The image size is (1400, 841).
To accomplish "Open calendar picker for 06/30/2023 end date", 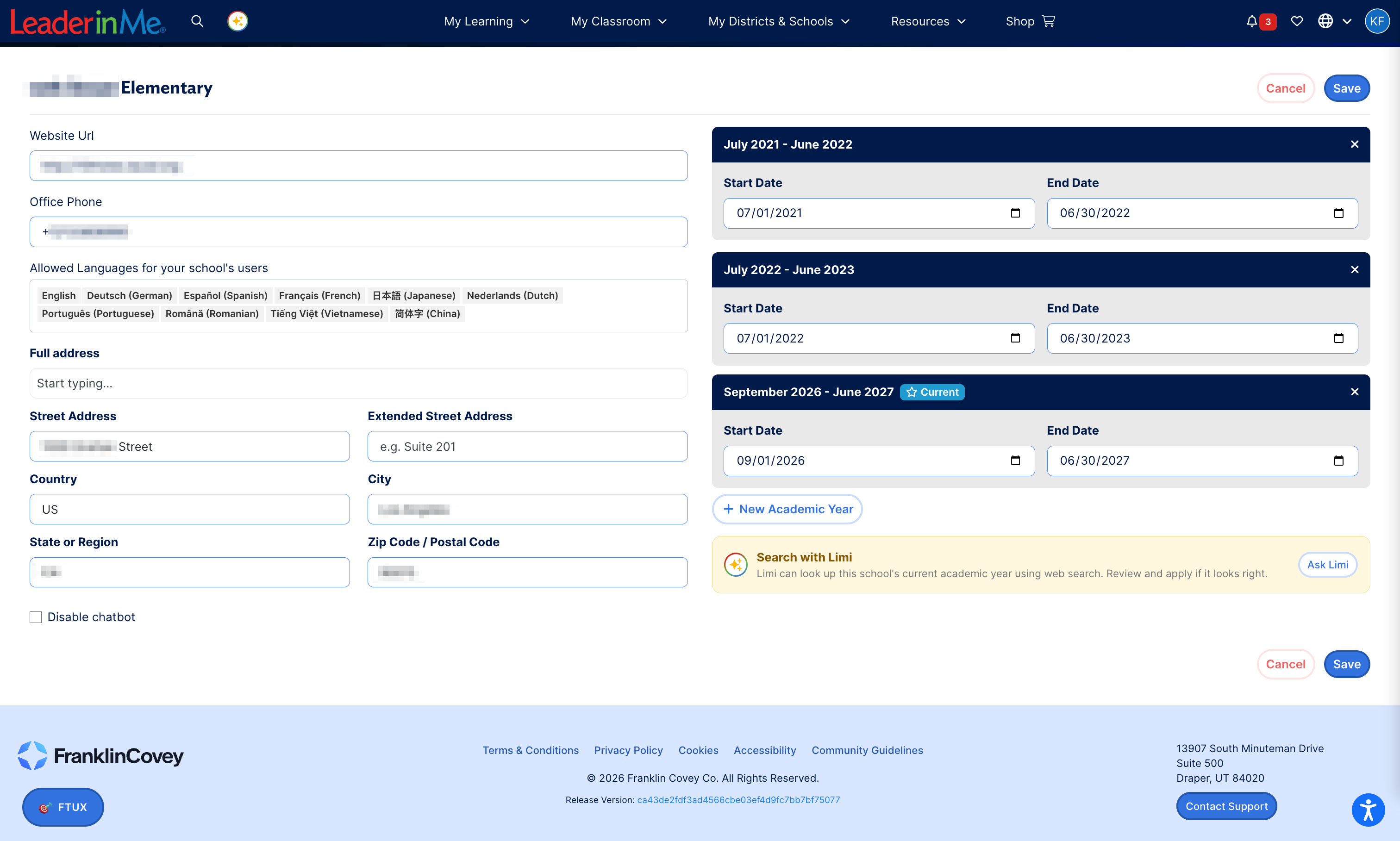I will (x=1339, y=338).
